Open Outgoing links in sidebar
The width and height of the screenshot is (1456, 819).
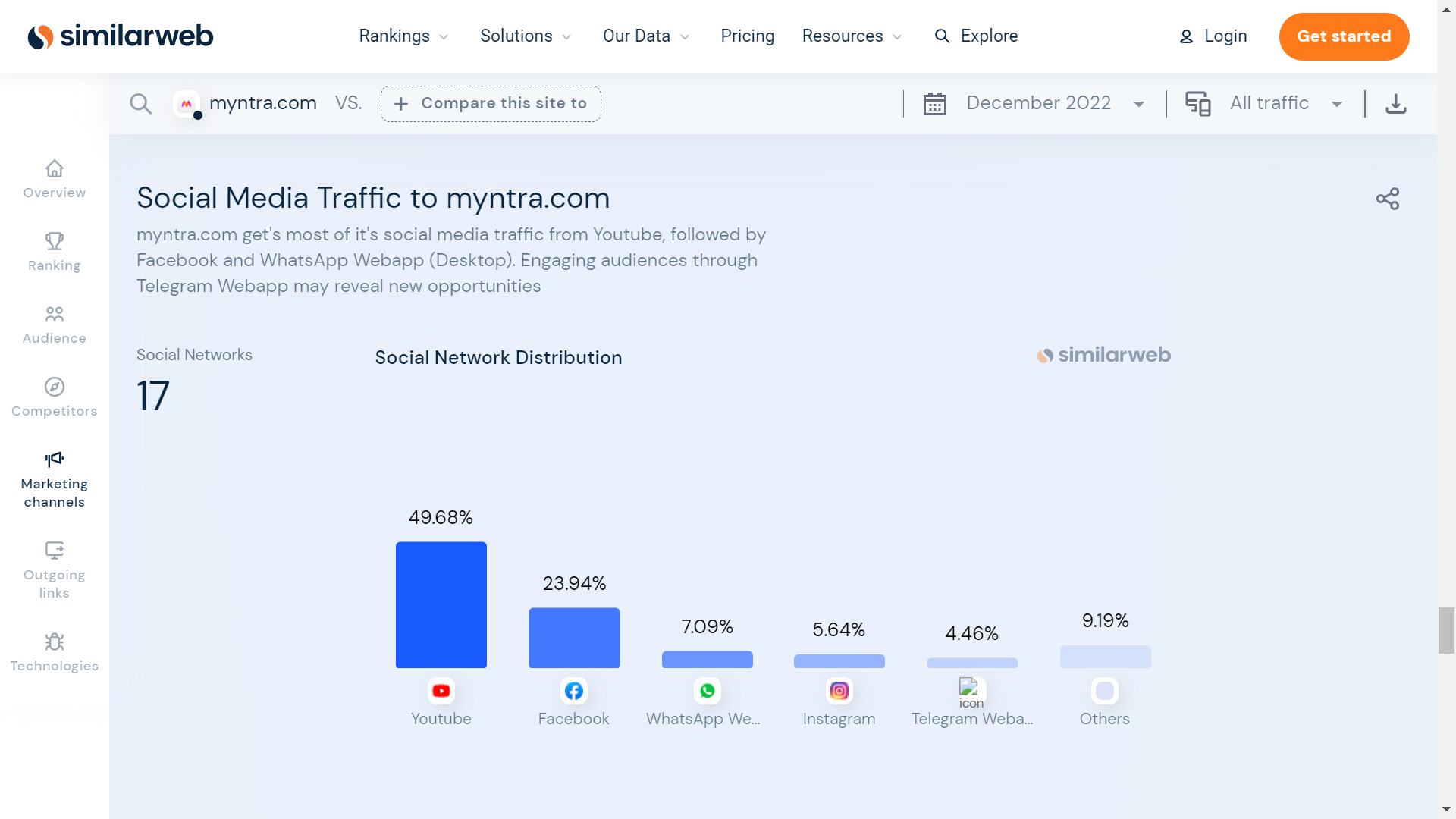tap(55, 571)
